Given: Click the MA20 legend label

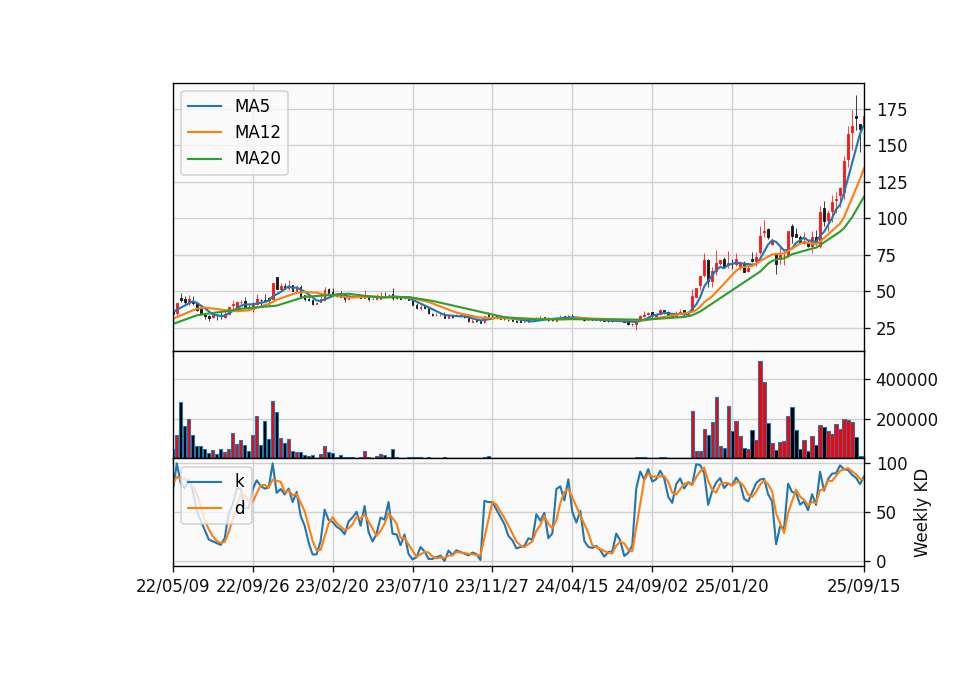Looking at the screenshot, I should [x=257, y=158].
